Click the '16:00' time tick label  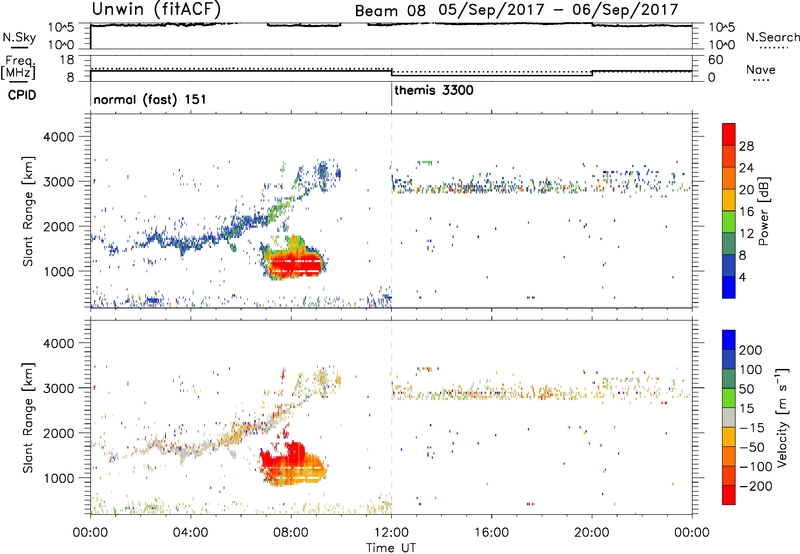pyautogui.click(x=491, y=533)
